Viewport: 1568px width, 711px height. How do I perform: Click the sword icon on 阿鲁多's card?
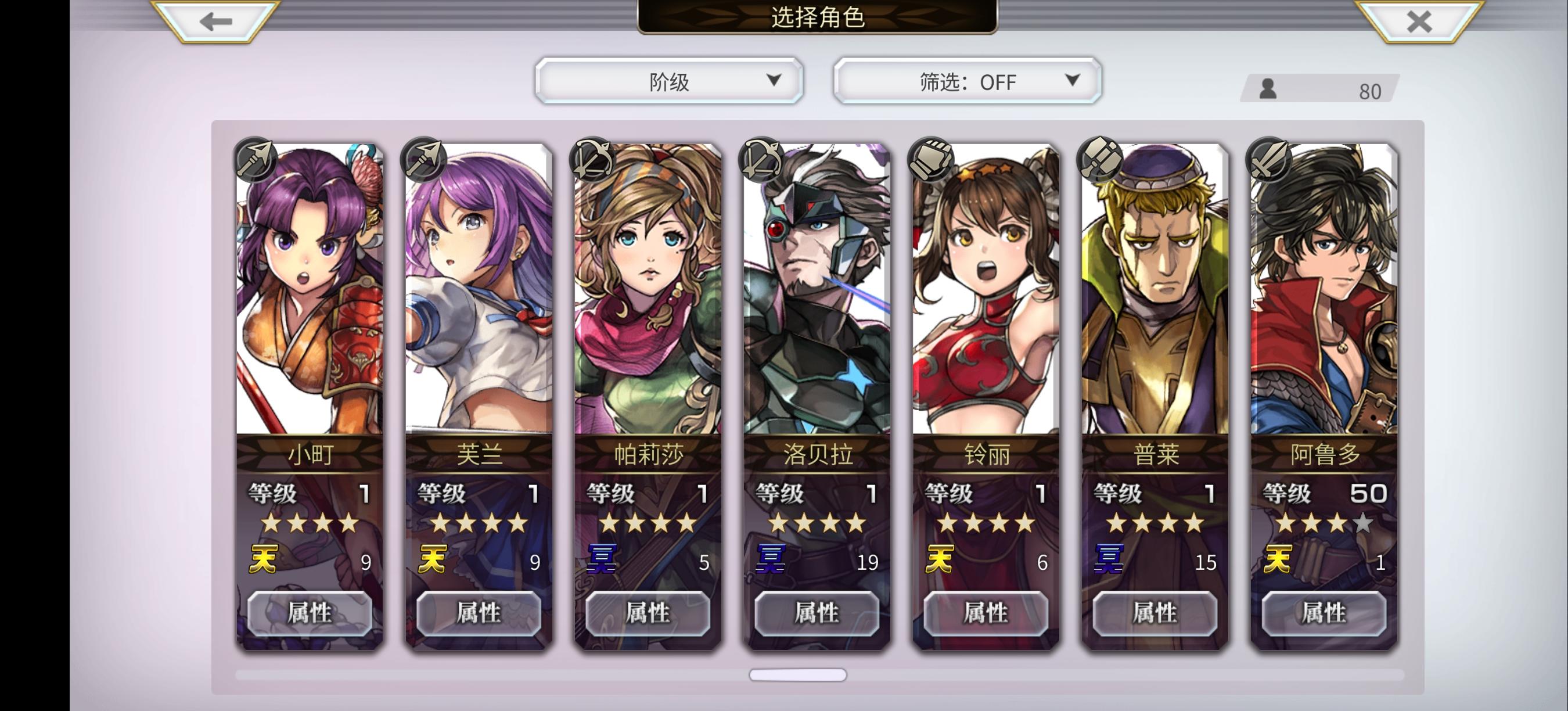1268,160
